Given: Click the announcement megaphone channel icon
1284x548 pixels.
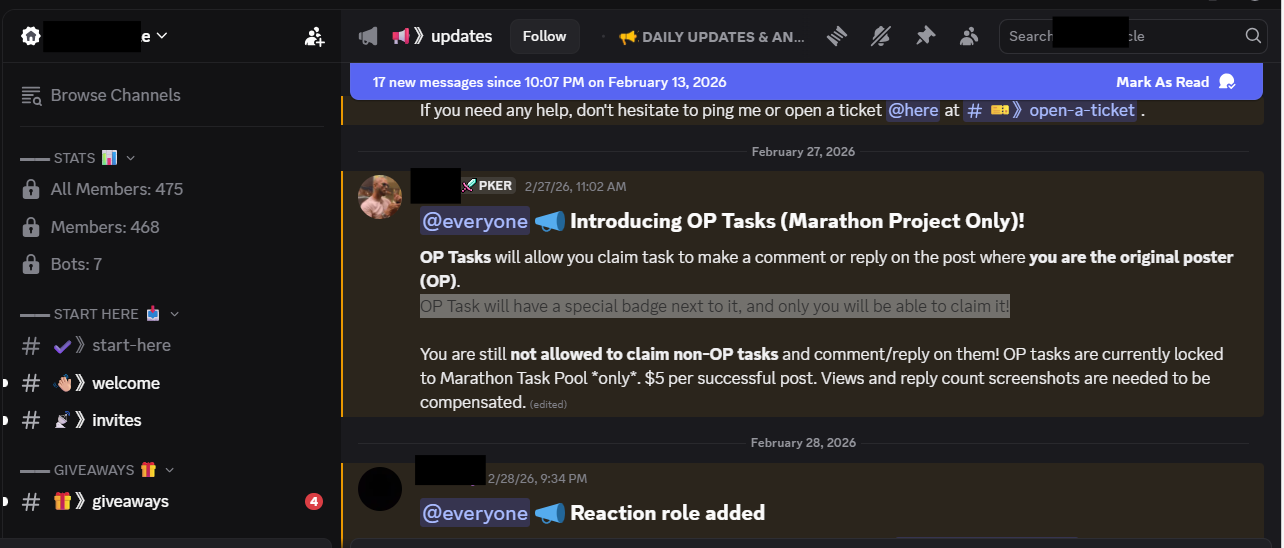Looking at the screenshot, I should [x=368, y=36].
